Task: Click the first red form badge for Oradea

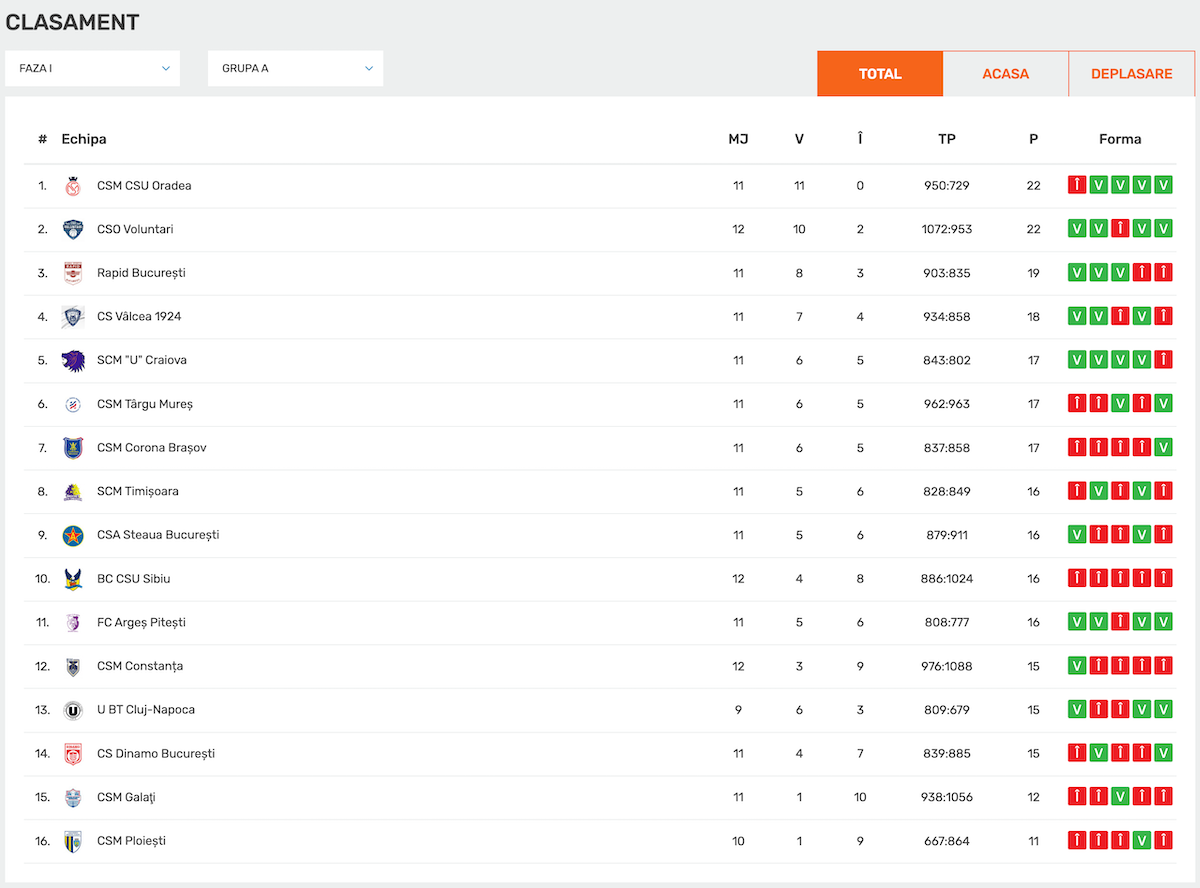Action: [1077, 185]
